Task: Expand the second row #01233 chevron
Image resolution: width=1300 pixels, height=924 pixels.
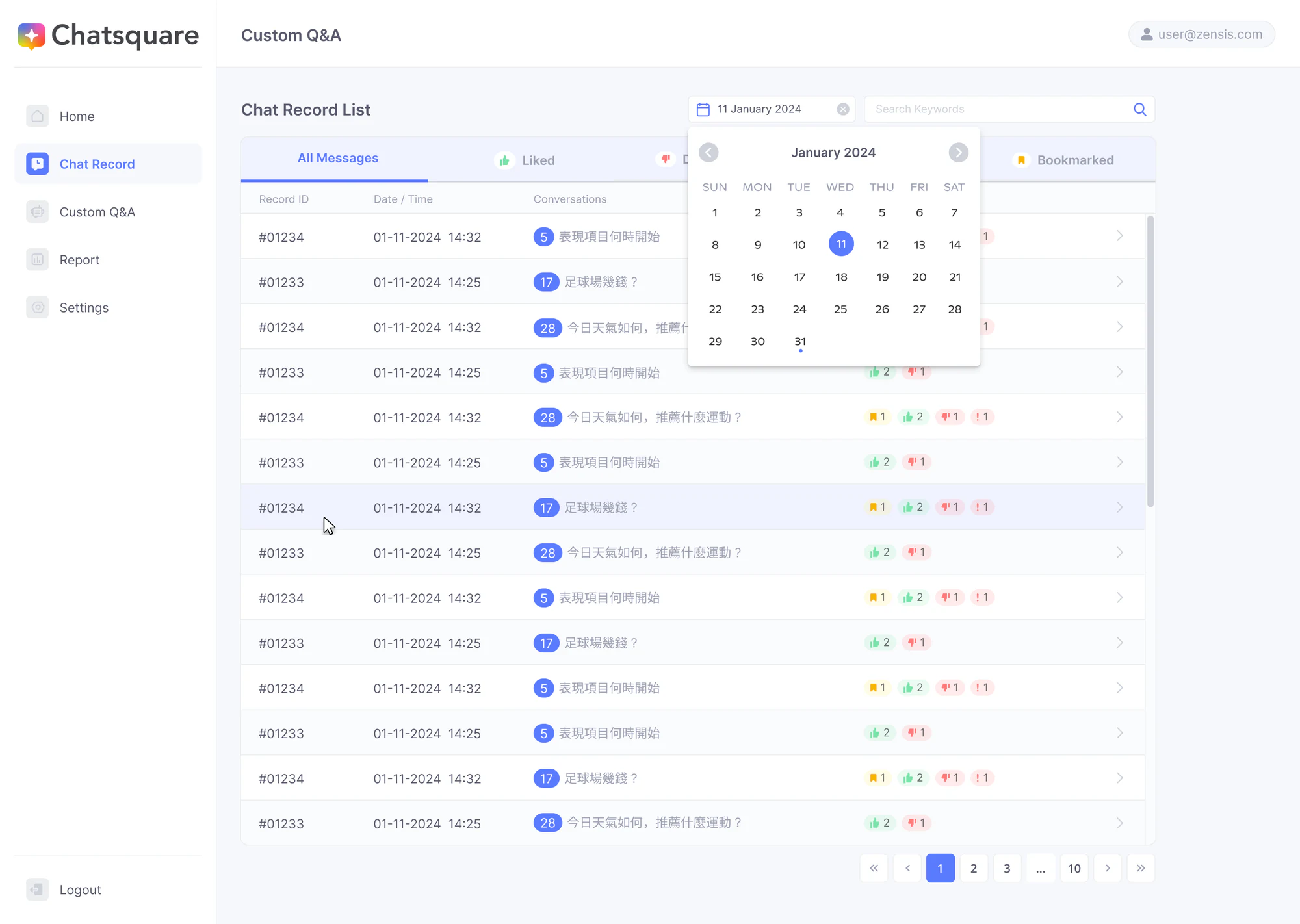Action: (x=1119, y=281)
